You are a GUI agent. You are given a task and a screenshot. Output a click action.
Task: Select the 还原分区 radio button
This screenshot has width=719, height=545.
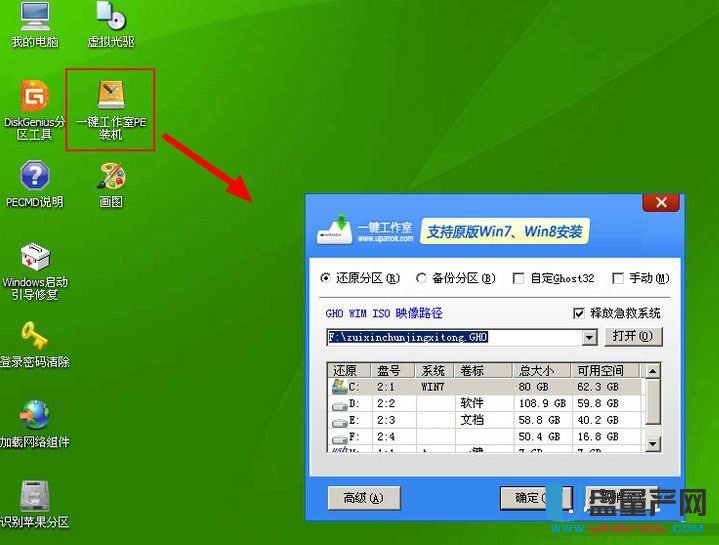point(325,279)
